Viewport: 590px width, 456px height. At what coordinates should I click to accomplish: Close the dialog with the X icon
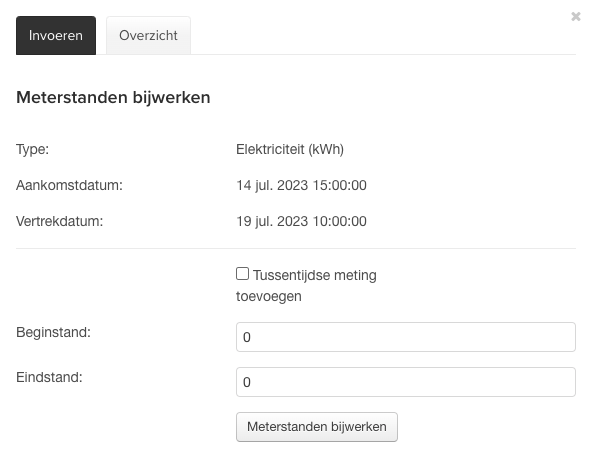point(575,17)
